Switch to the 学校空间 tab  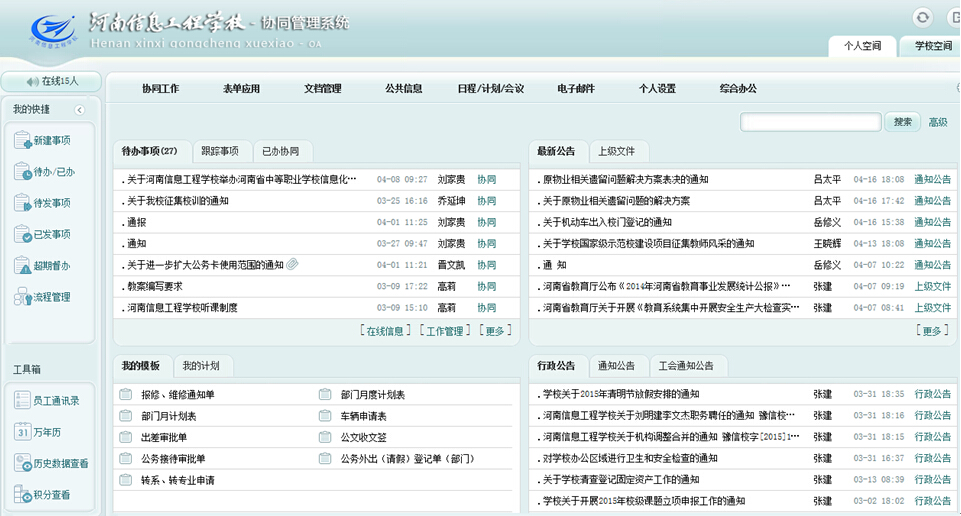pyautogui.click(x=925, y=46)
